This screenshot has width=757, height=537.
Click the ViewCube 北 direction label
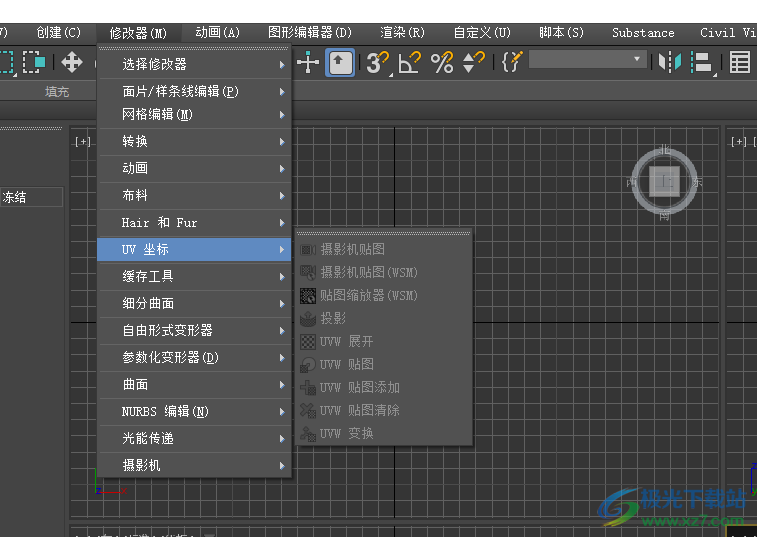[665, 149]
